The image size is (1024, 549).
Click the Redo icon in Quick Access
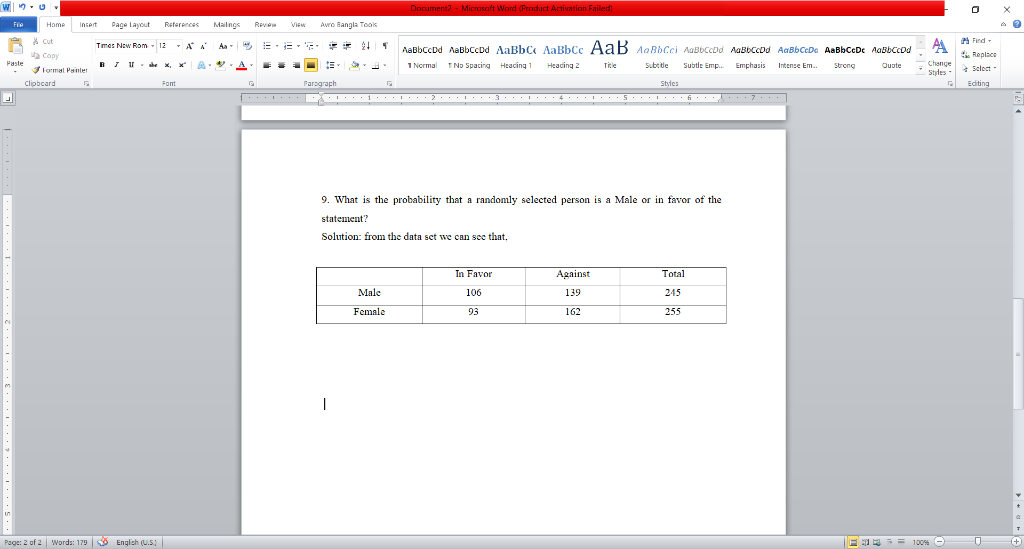click(42, 7)
